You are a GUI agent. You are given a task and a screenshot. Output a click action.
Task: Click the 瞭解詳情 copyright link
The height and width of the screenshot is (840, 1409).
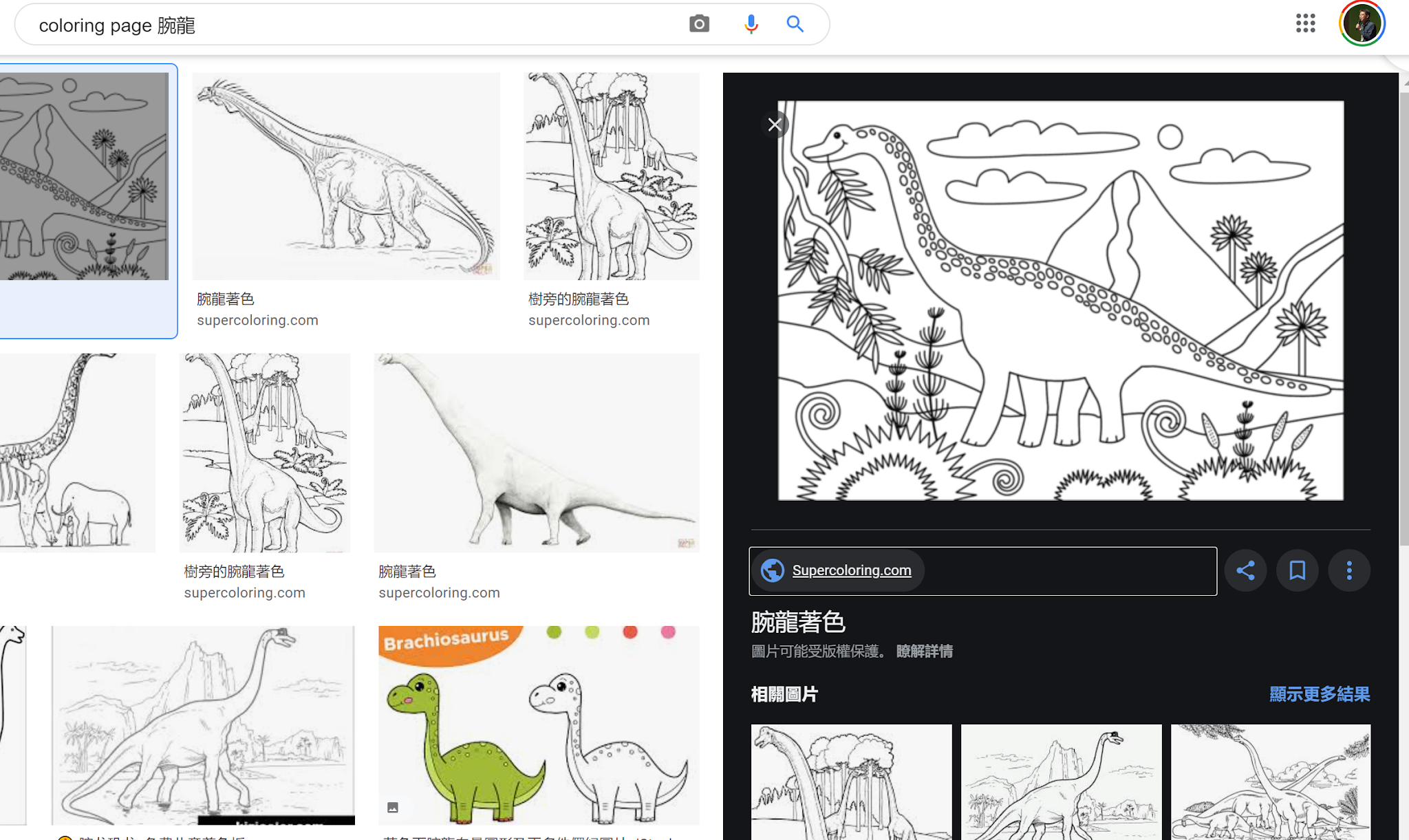(924, 651)
